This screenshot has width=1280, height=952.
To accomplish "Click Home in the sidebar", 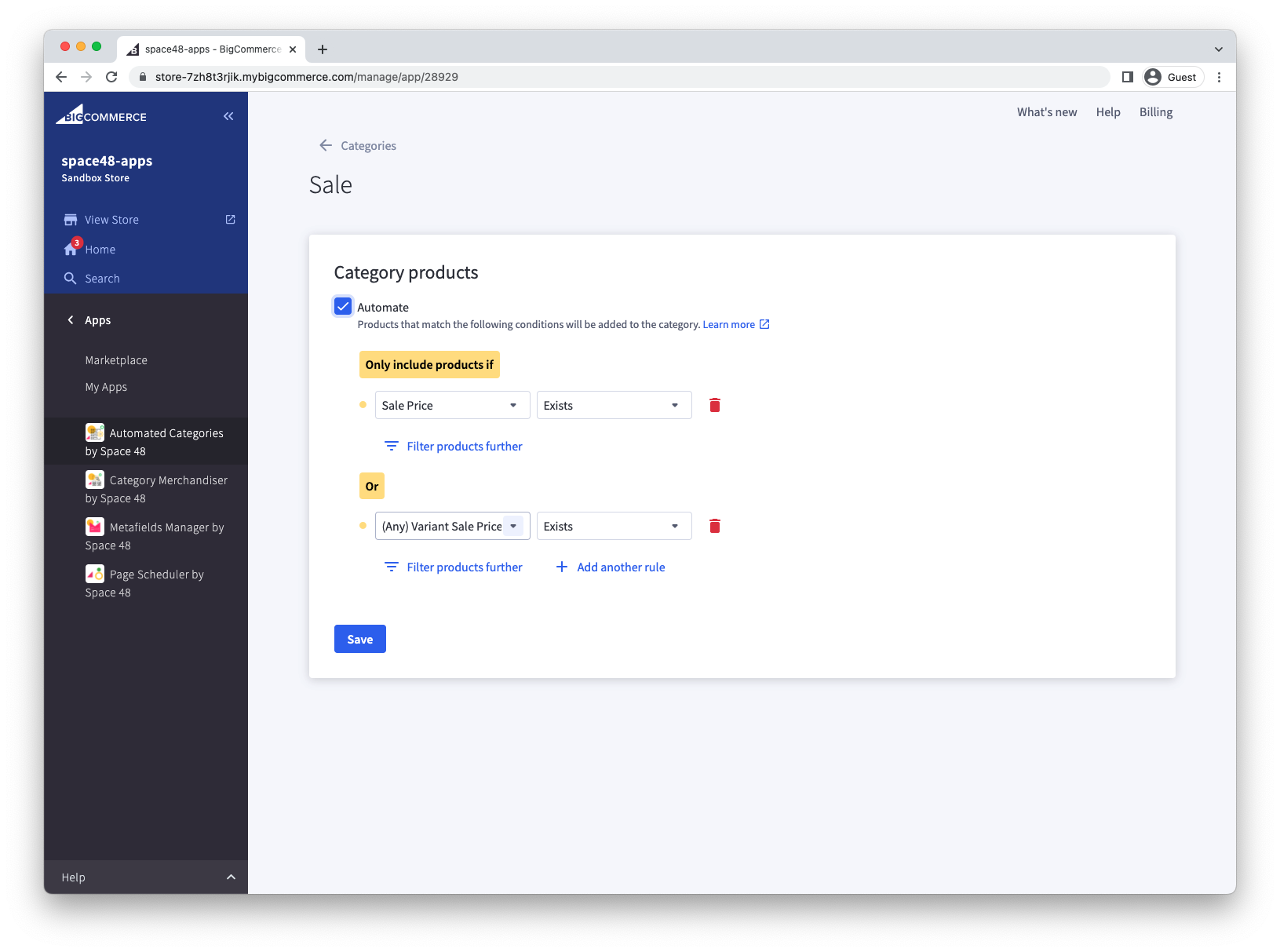I will coord(100,250).
